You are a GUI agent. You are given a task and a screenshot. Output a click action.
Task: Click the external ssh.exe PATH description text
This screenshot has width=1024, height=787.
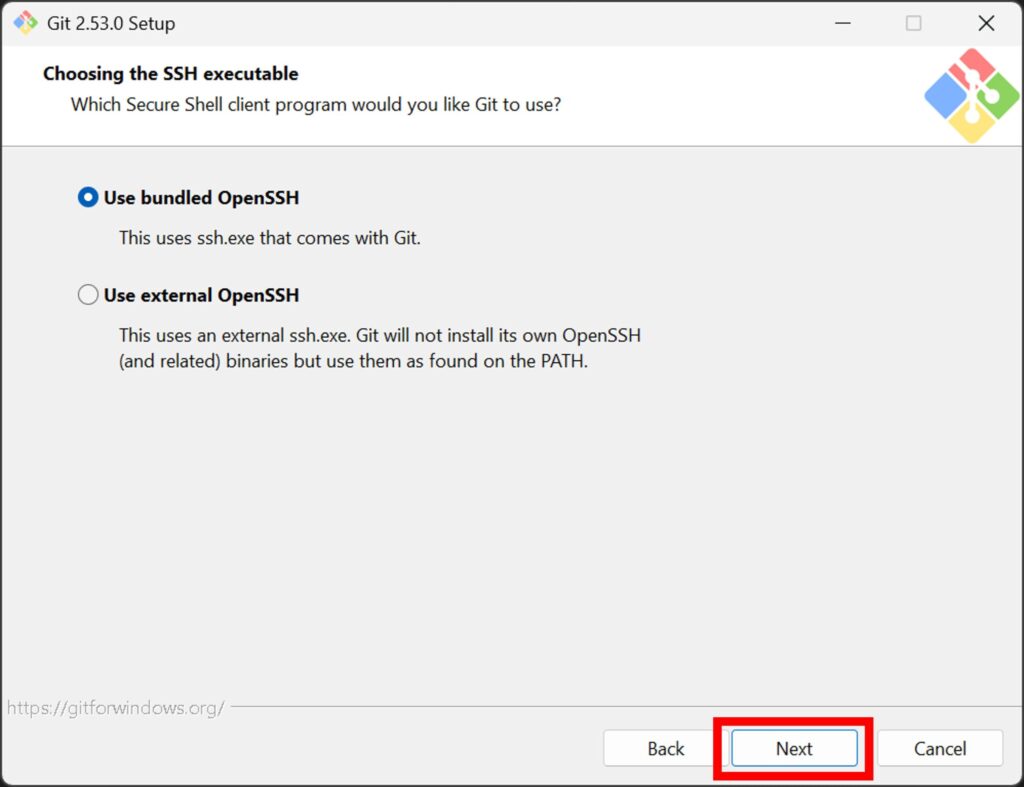coord(379,348)
